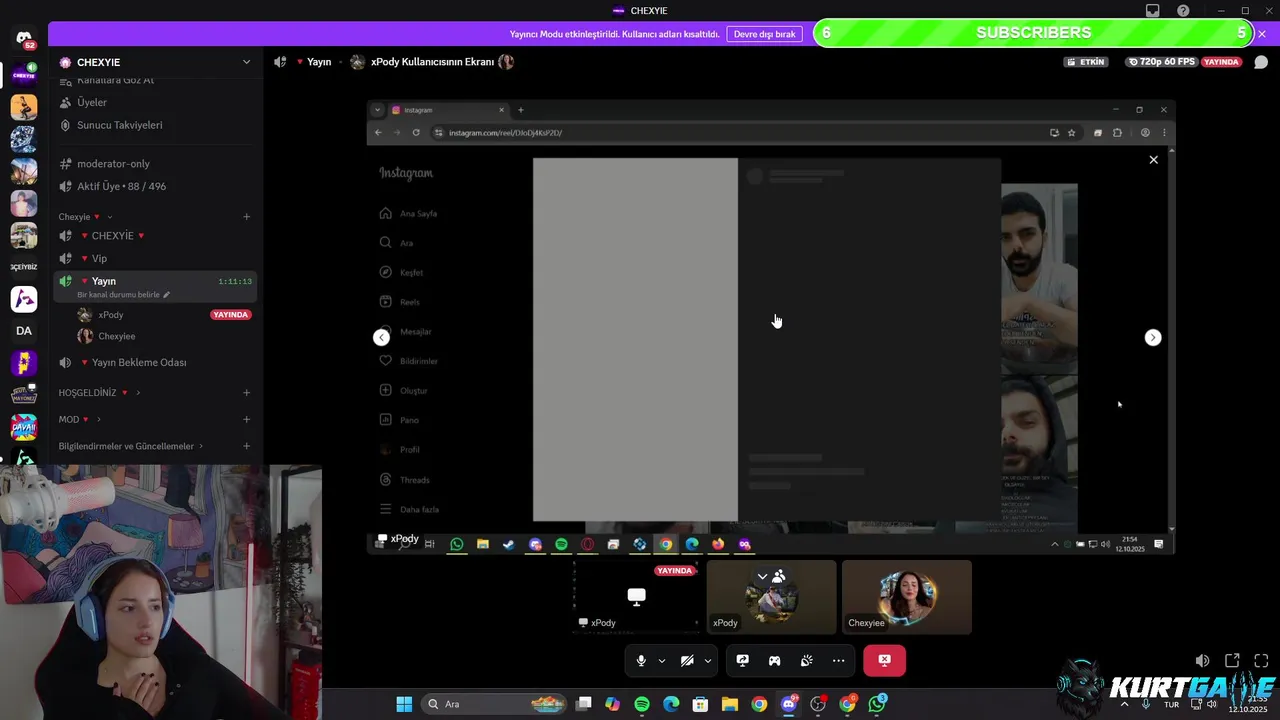Disconnect from the voice call
Image resolution: width=1280 pixels, height=720 pixels.
pos(884,661)
